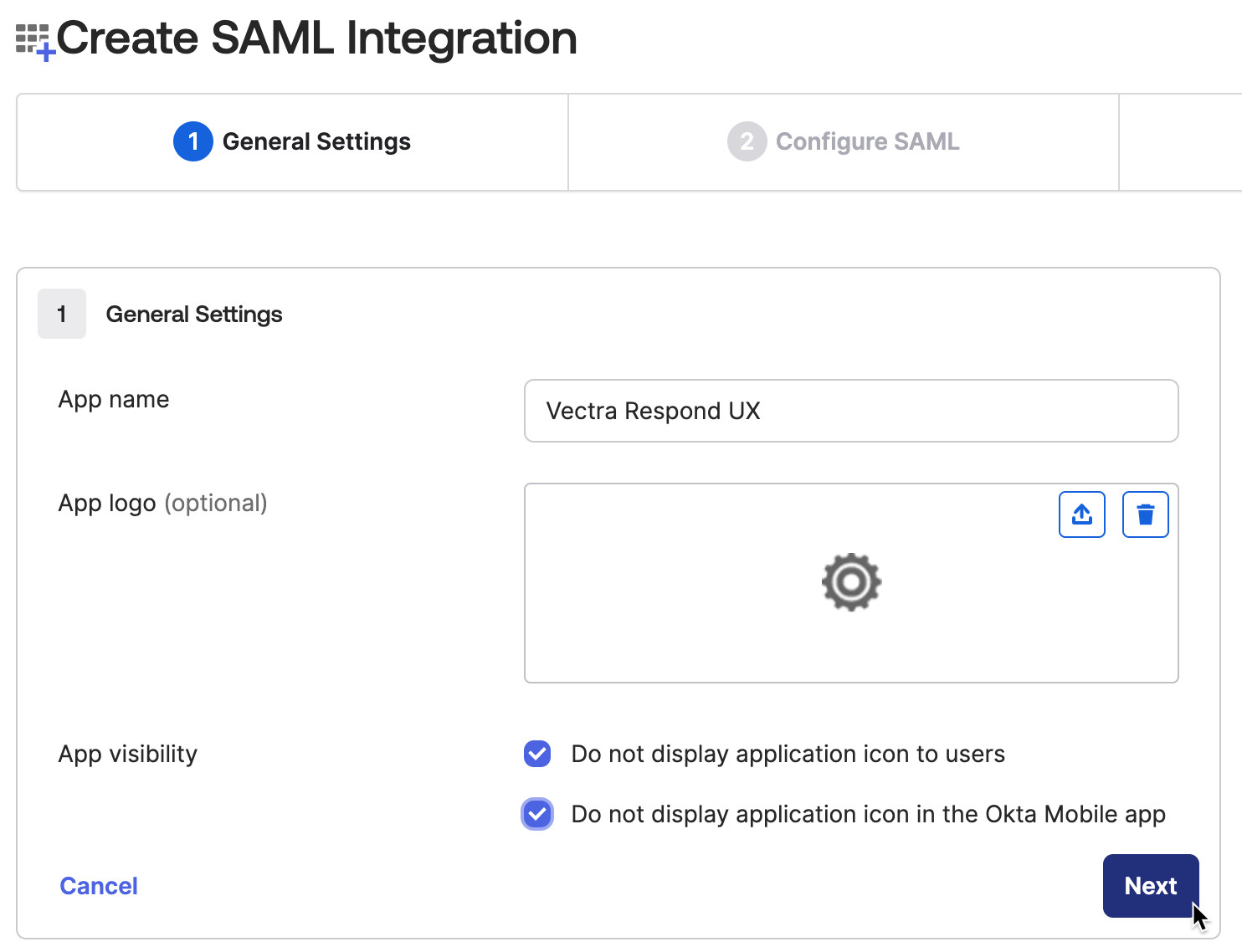Select the third partially visible wizard step
This screenshot has width=1242, height=952.
1181,142
